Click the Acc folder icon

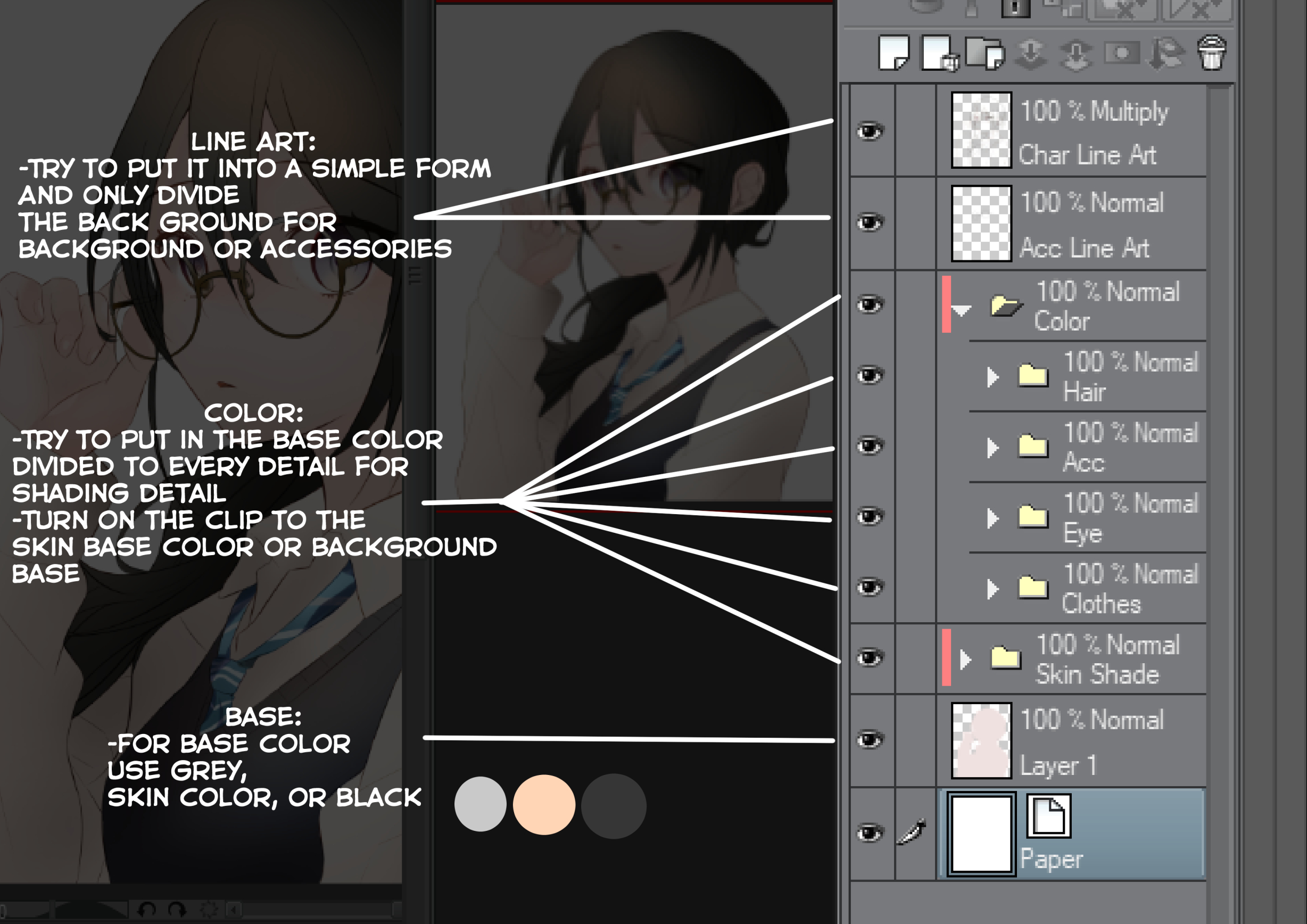(1032, 447)
